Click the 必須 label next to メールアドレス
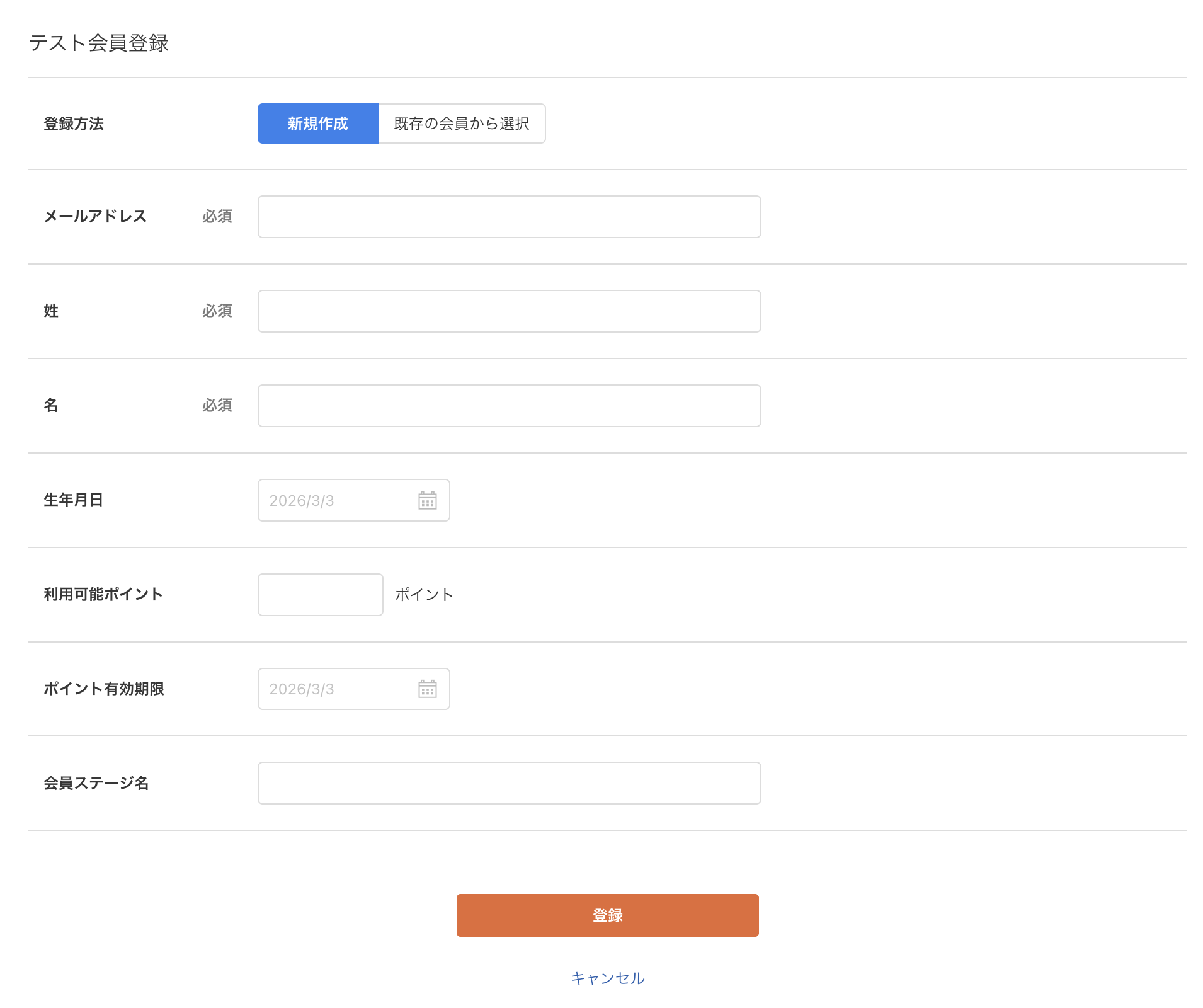Viewport: 1203px width, 1008px height. pos(216,216)
